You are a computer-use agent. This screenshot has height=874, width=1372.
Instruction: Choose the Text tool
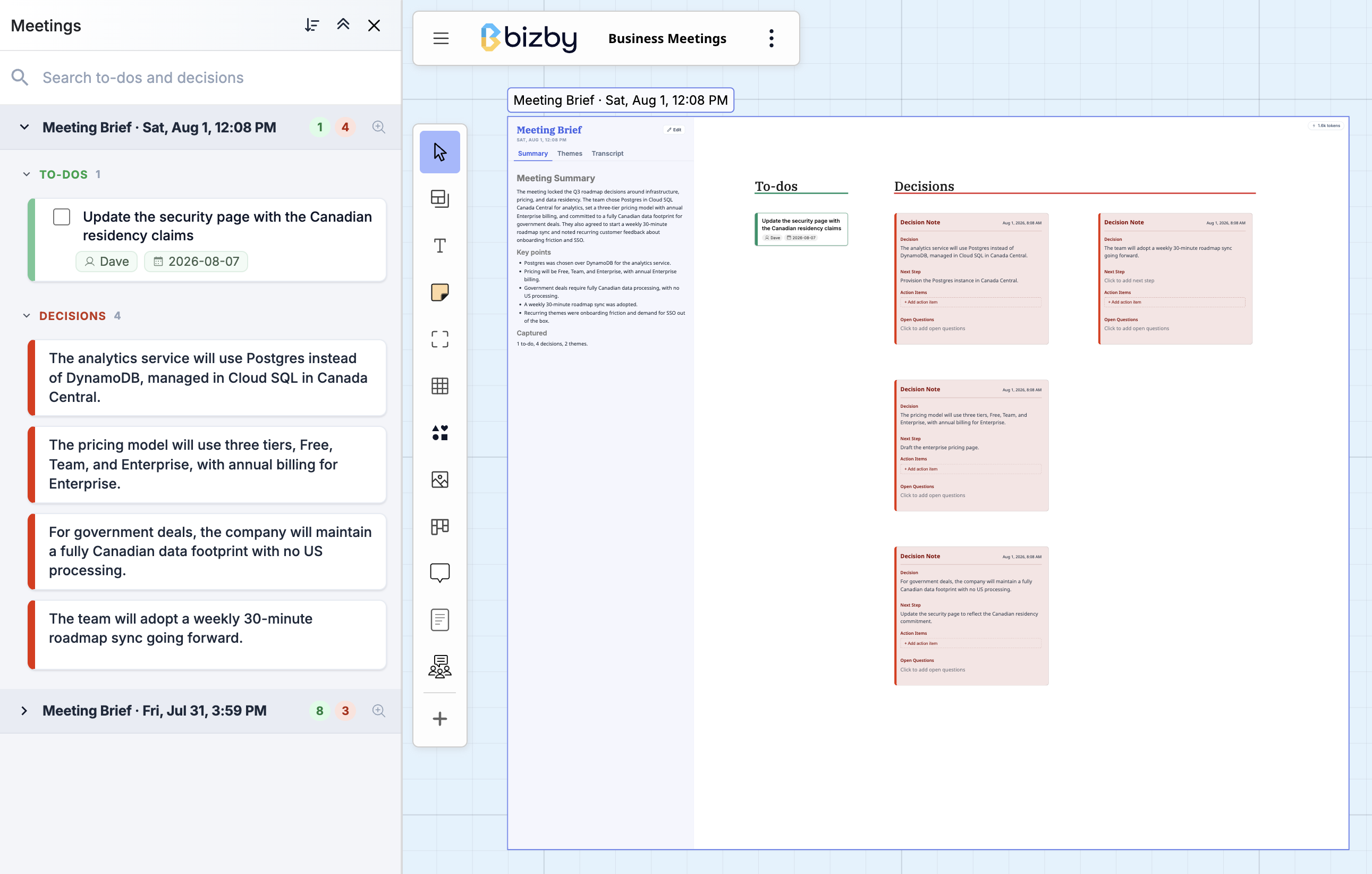[439, 246]
